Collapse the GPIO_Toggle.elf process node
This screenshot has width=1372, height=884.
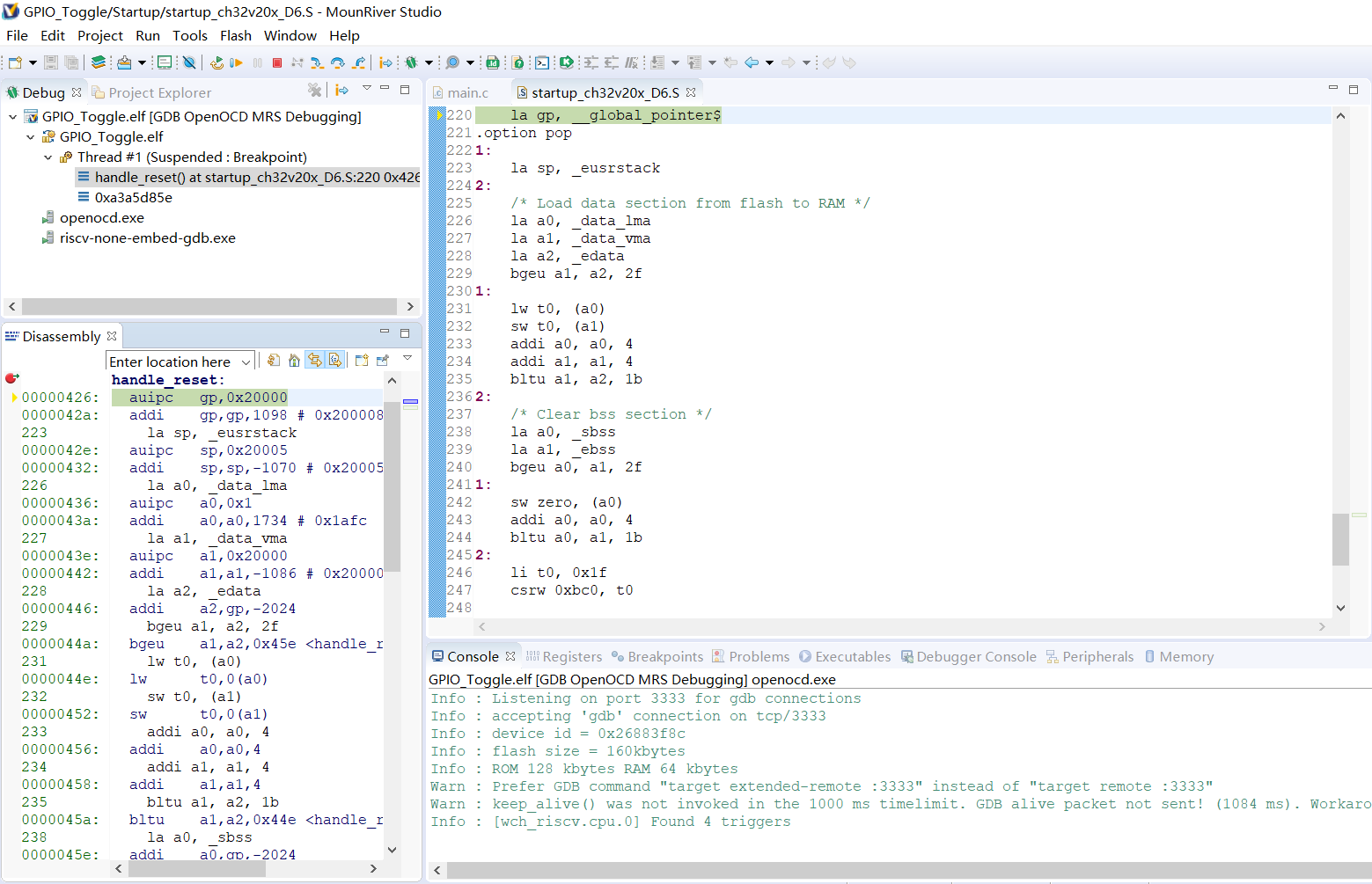click(x=31, y=136)
